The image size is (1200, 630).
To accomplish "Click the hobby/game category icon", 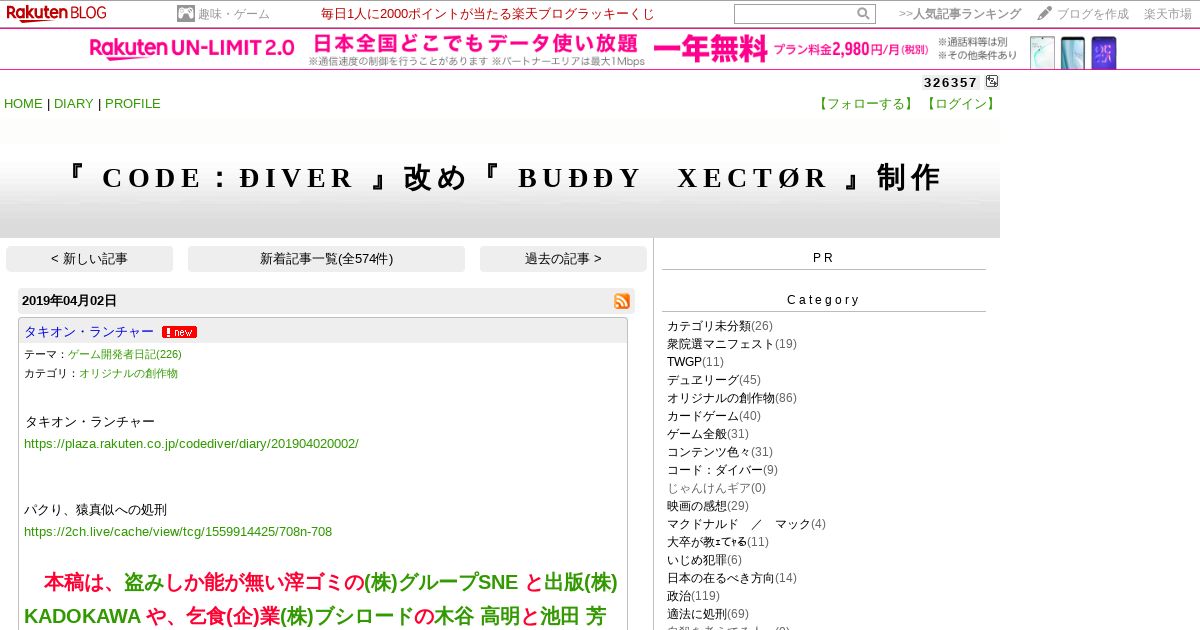I will pos(185,14).
